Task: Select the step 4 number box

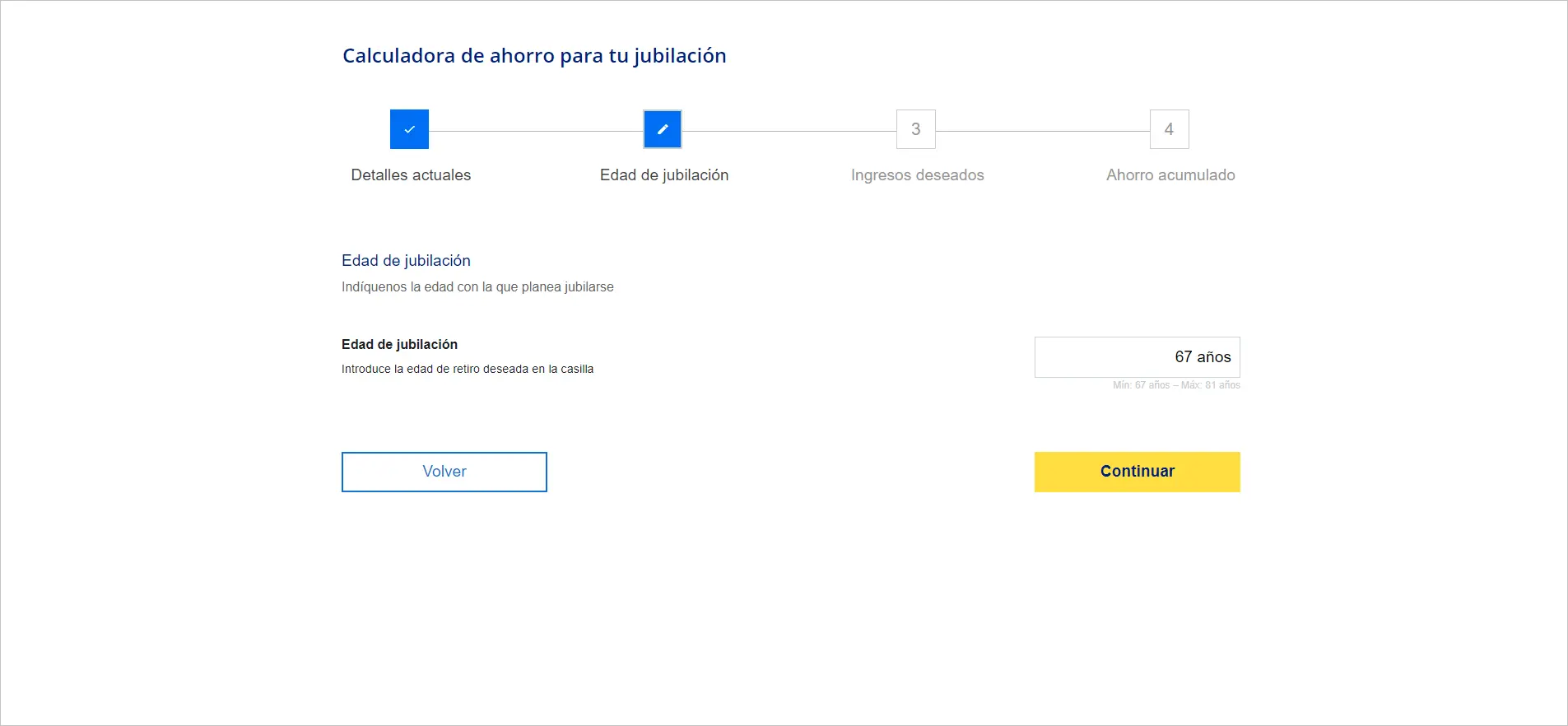Action: click(x=1169, y=129)
